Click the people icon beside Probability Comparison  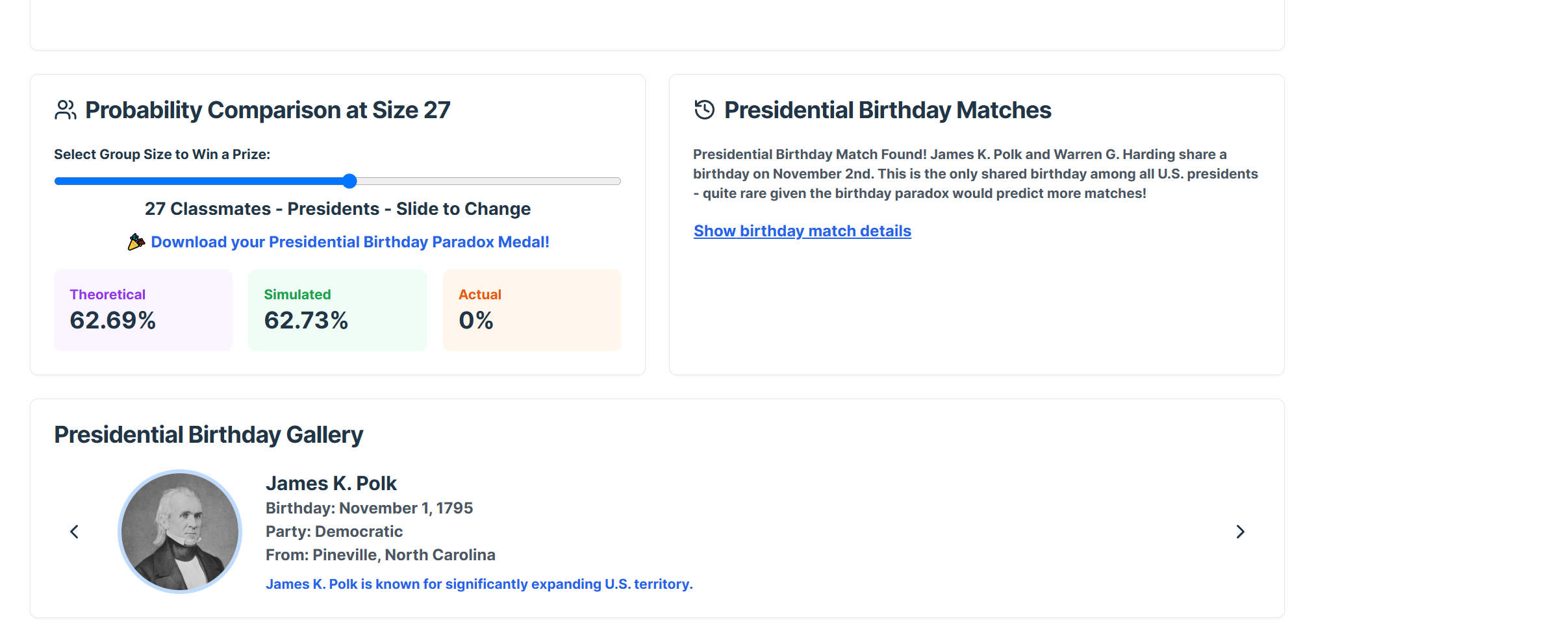(x=65, y=110)
